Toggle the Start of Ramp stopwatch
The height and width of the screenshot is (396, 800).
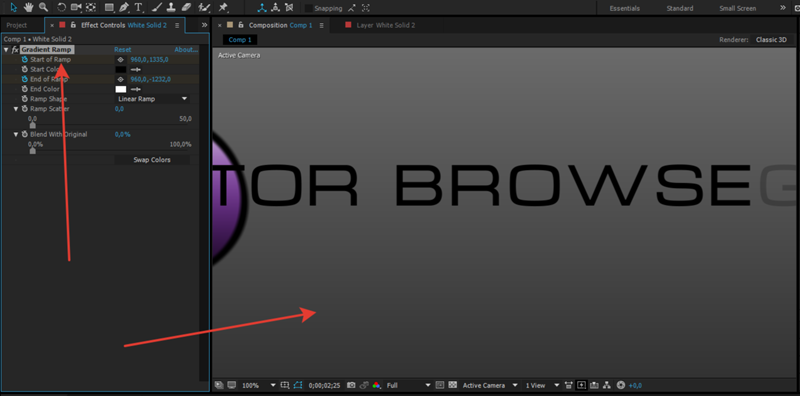point(24,60)
